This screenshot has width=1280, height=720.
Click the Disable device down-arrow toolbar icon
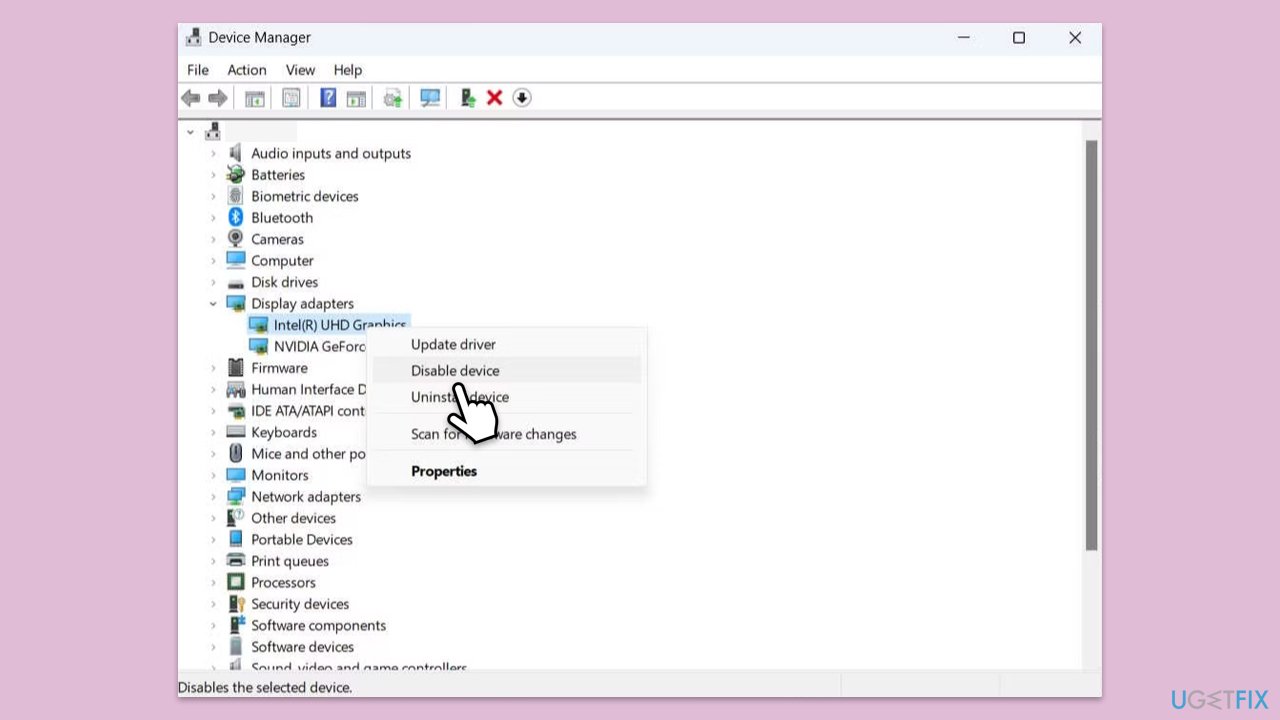(522, 97)
